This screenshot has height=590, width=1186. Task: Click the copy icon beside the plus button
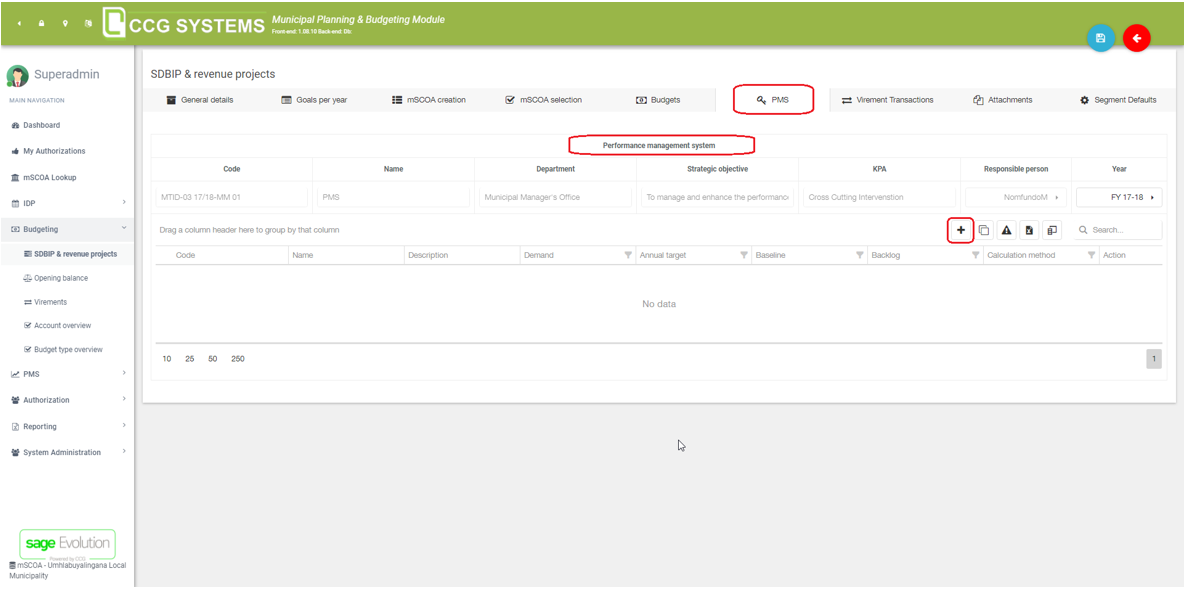coord(984,230)
